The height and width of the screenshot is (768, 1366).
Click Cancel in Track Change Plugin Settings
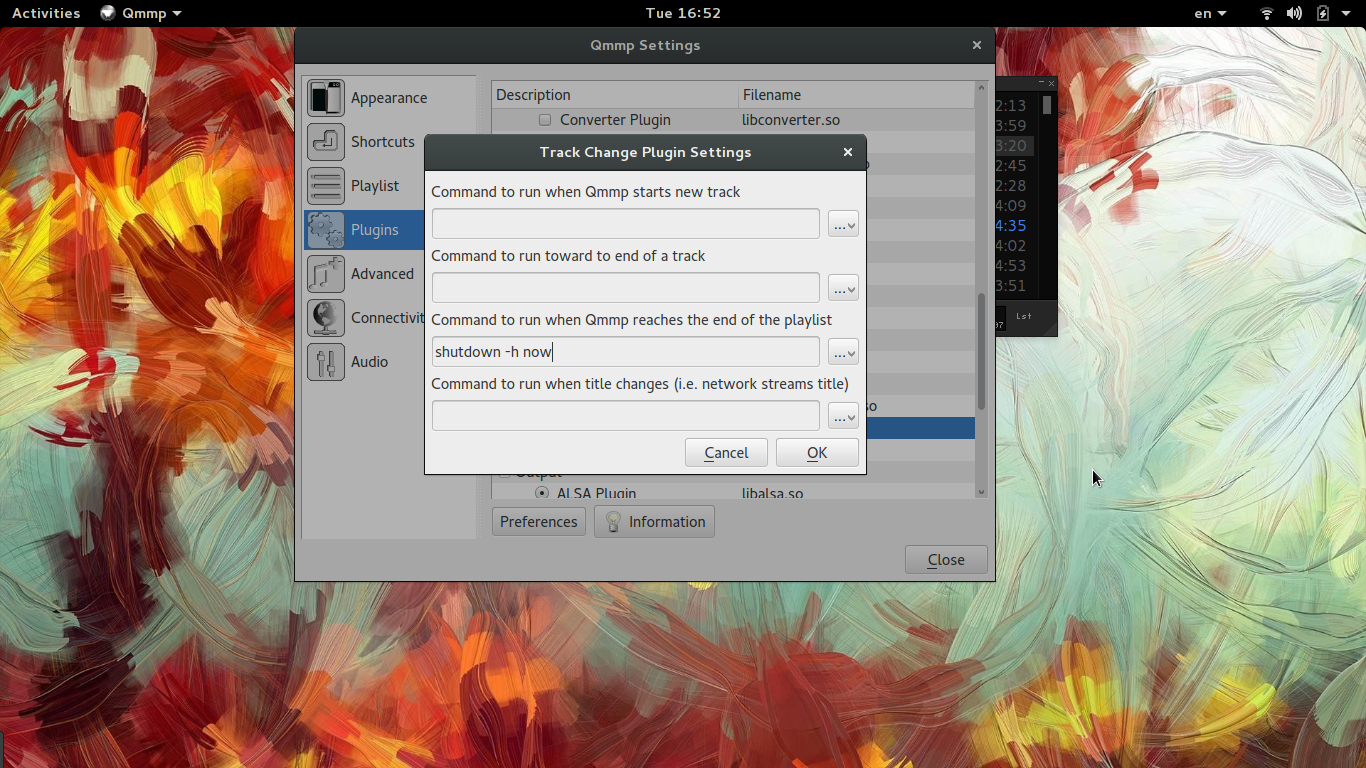[x=726, y=453]
